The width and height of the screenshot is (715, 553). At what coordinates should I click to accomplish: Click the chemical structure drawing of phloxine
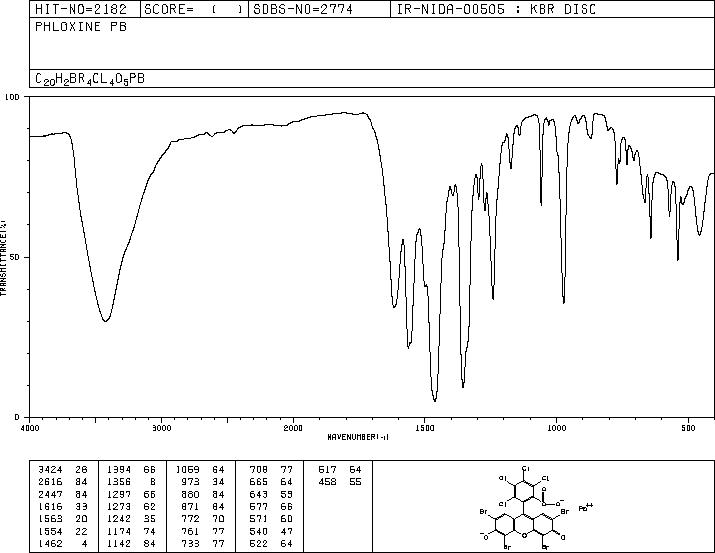coord(536,507)
